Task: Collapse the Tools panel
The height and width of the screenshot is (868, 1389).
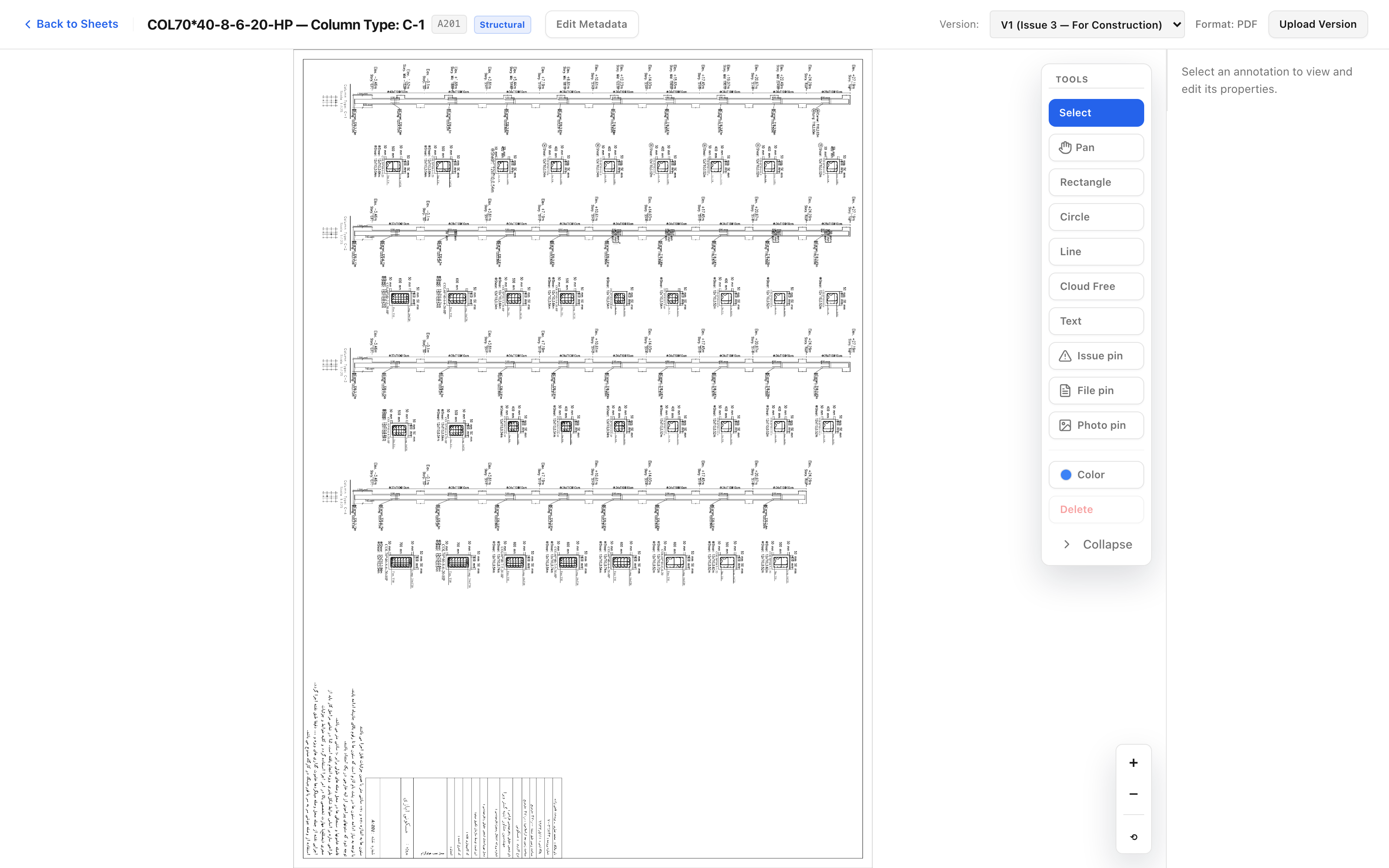Action: 1096,544
